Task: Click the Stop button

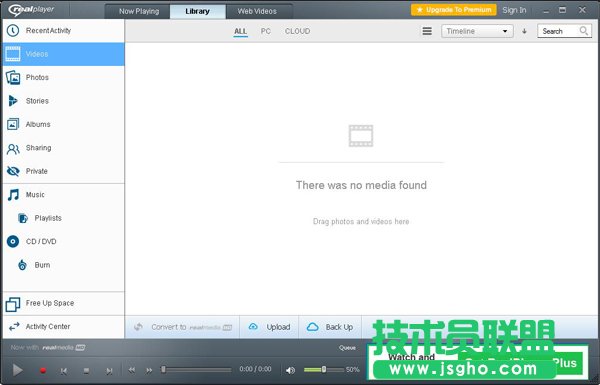Action: pyautogui.click(x=86, y=370)
